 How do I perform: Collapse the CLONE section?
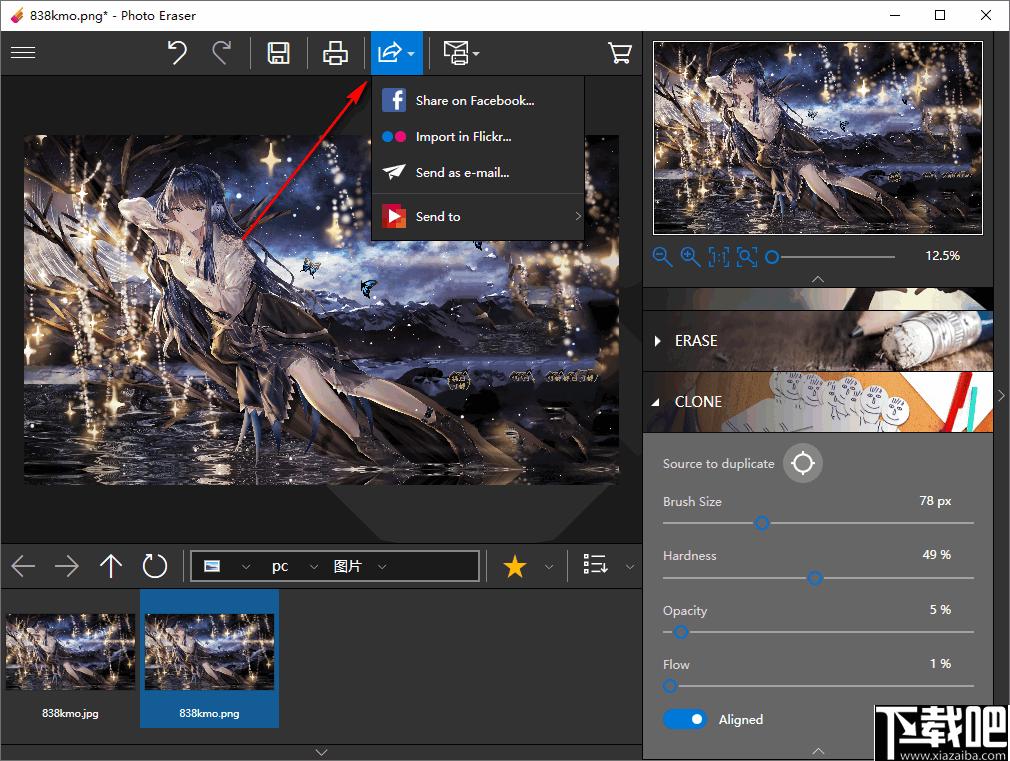(x=818, y=401)
